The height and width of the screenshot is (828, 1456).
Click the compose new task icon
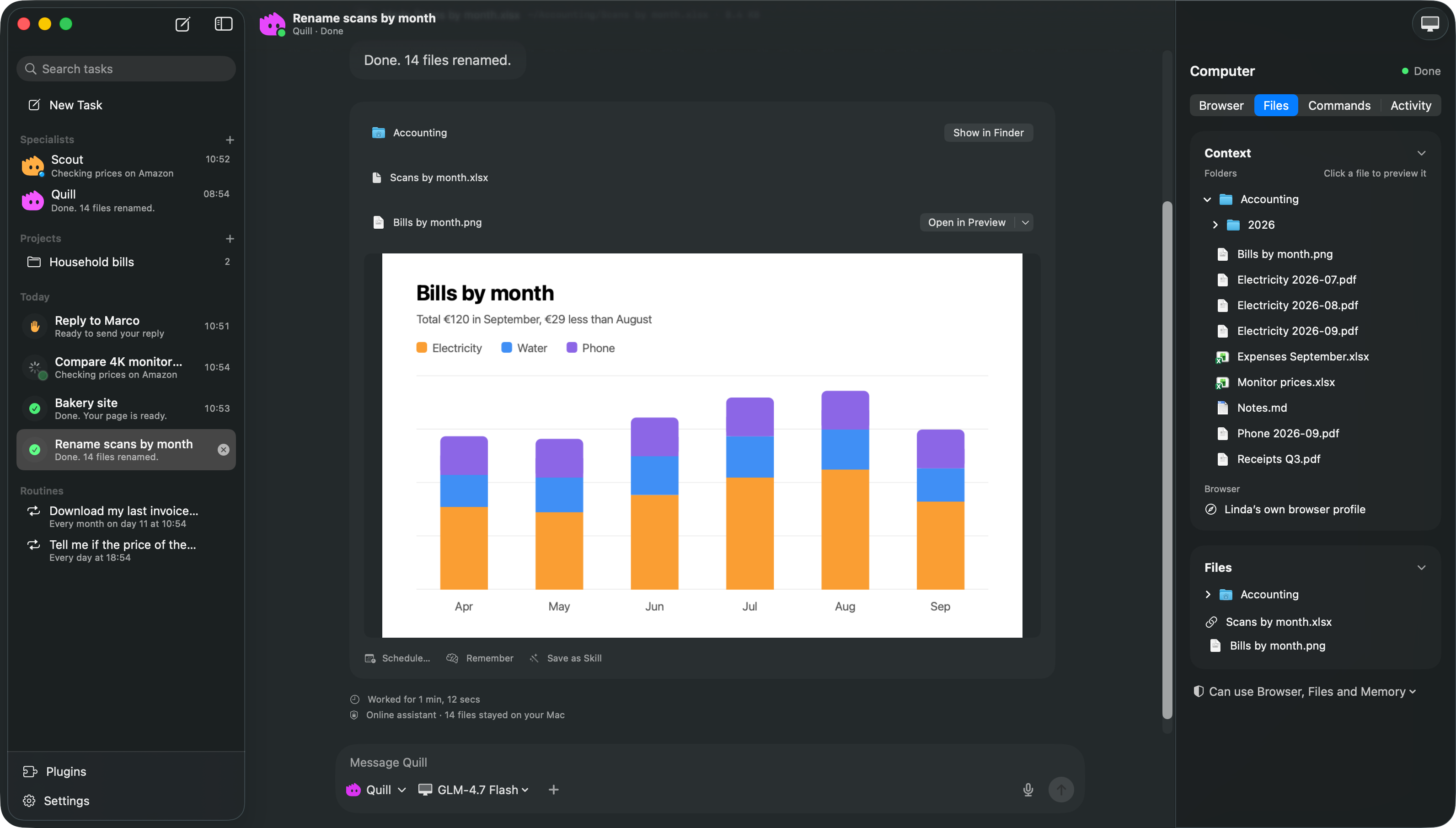click(x=182, y=24)
